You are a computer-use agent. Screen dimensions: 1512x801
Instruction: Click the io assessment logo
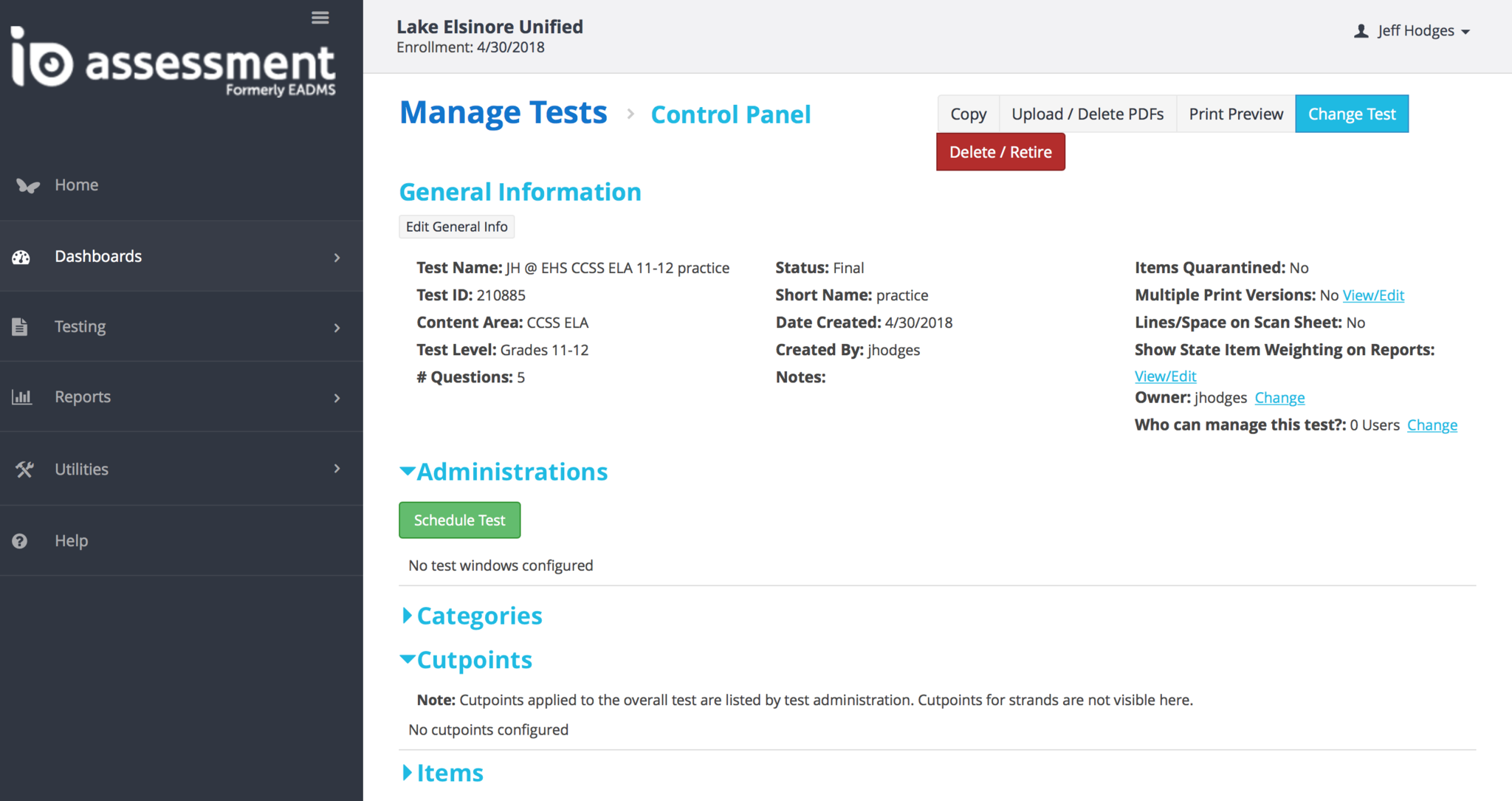[173, 63]
